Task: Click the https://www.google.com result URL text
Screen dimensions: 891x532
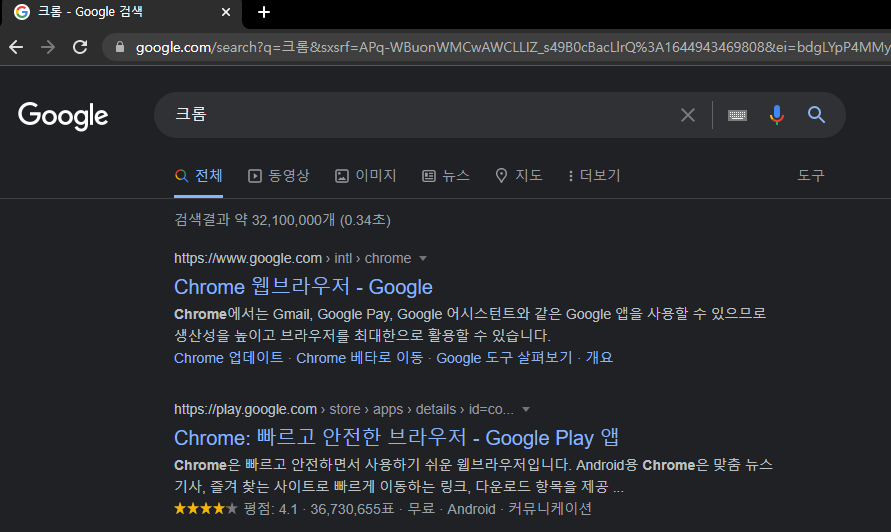Action: [x=248, y=258]
